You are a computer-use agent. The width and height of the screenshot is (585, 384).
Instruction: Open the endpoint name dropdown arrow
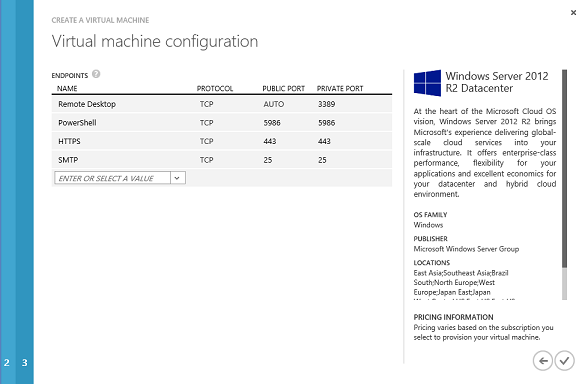[x=178, y=178]
